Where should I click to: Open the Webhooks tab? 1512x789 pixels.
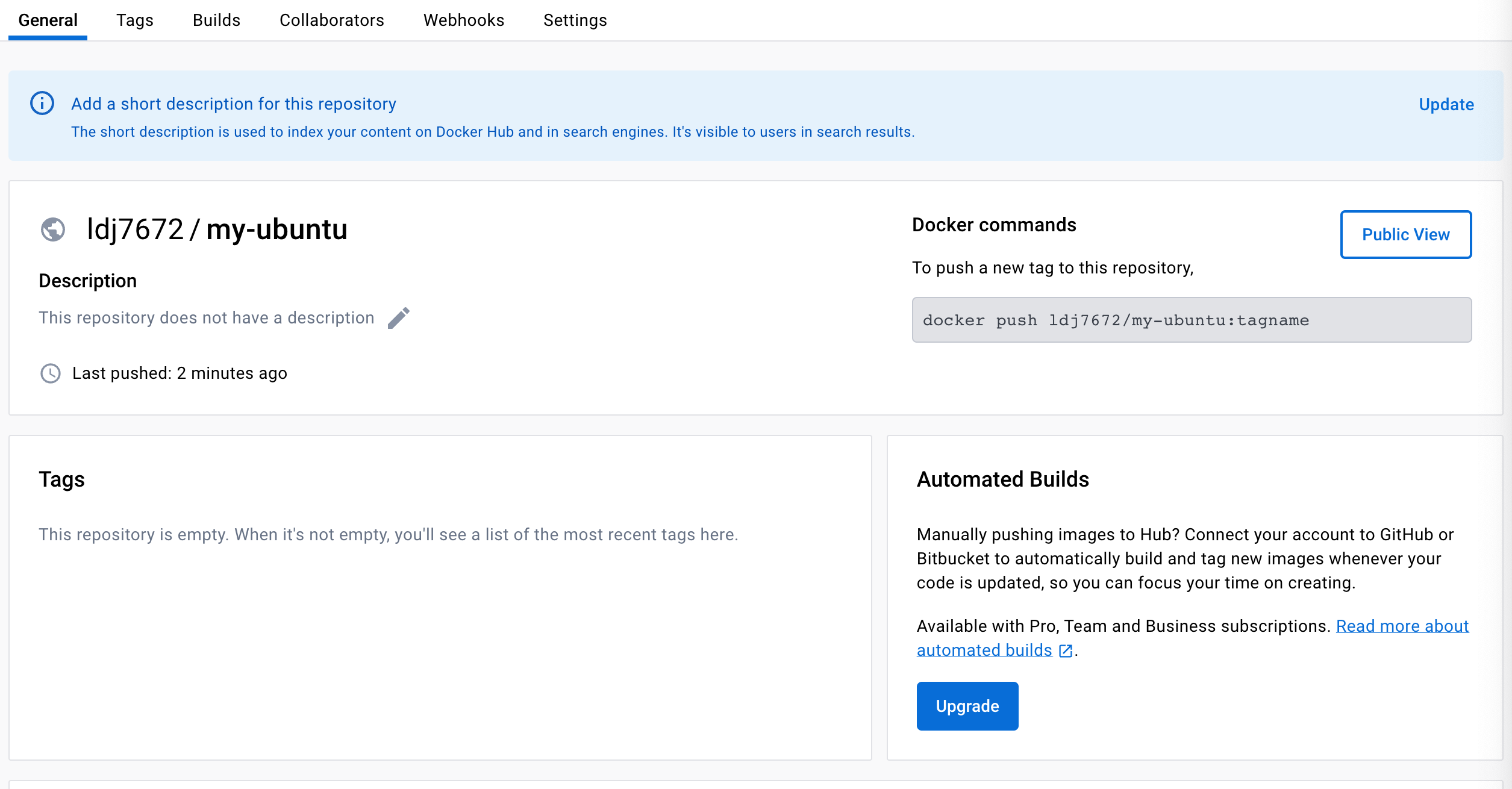[463, 20]
